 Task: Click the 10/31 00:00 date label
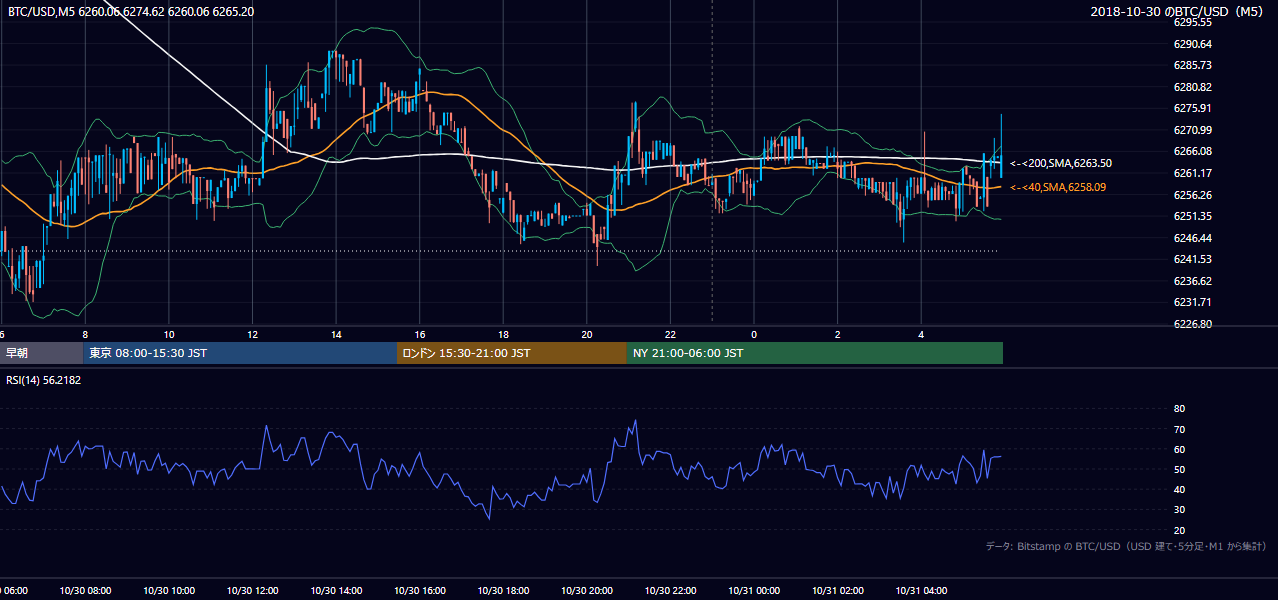click(x=754, y=591)
